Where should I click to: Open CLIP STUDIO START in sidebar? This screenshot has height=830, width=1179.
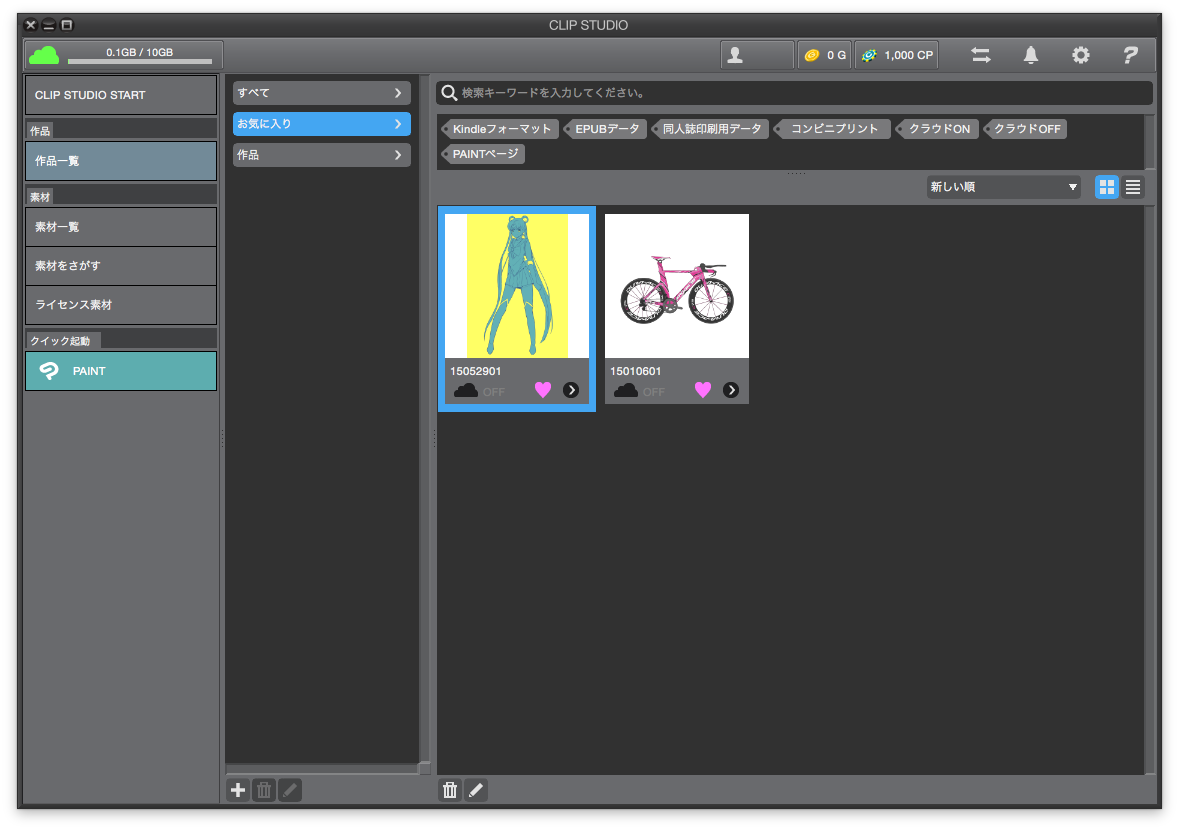pos(121,95)
